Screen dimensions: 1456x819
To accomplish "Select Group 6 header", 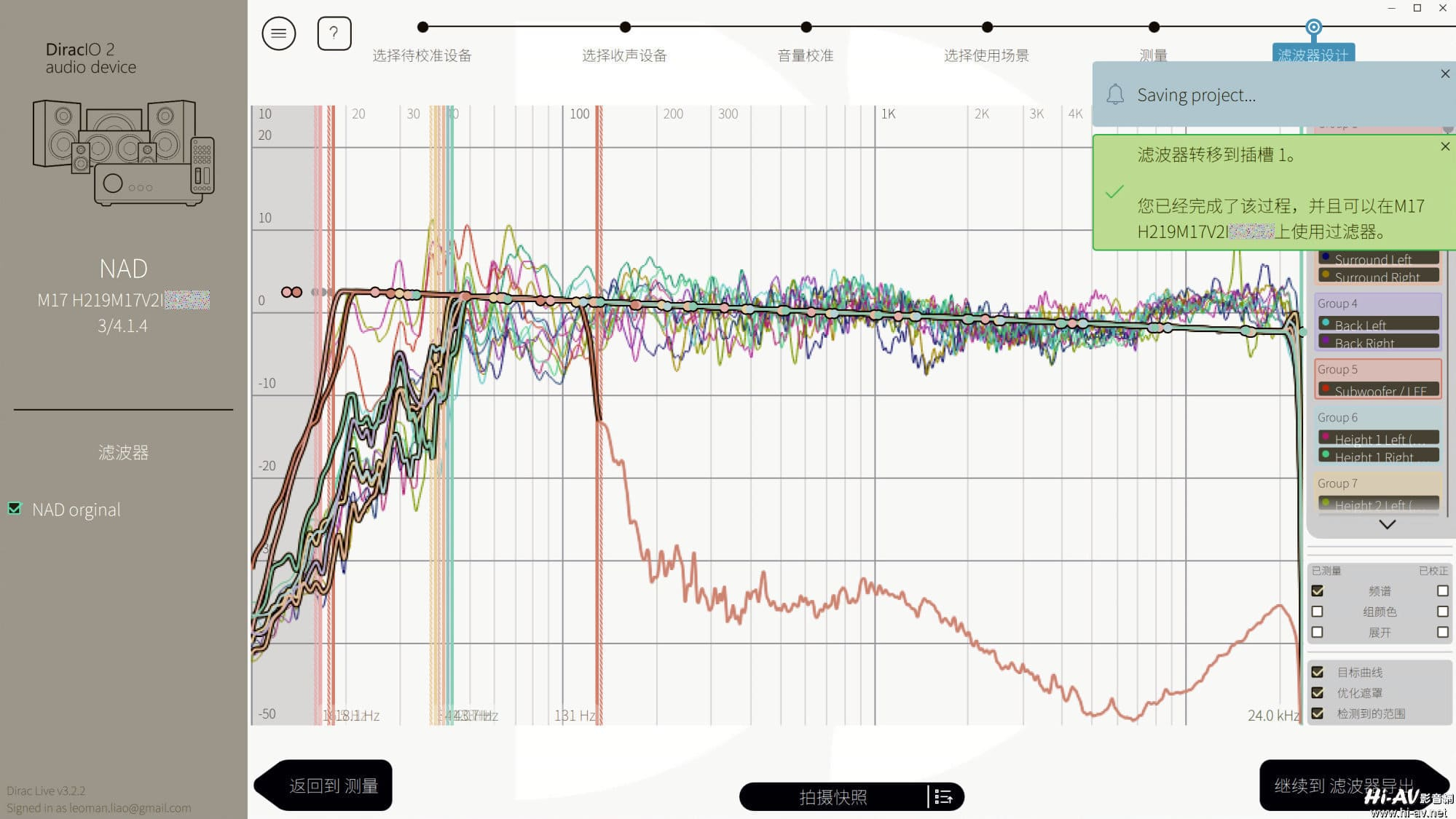I will tap(1337, 418).
